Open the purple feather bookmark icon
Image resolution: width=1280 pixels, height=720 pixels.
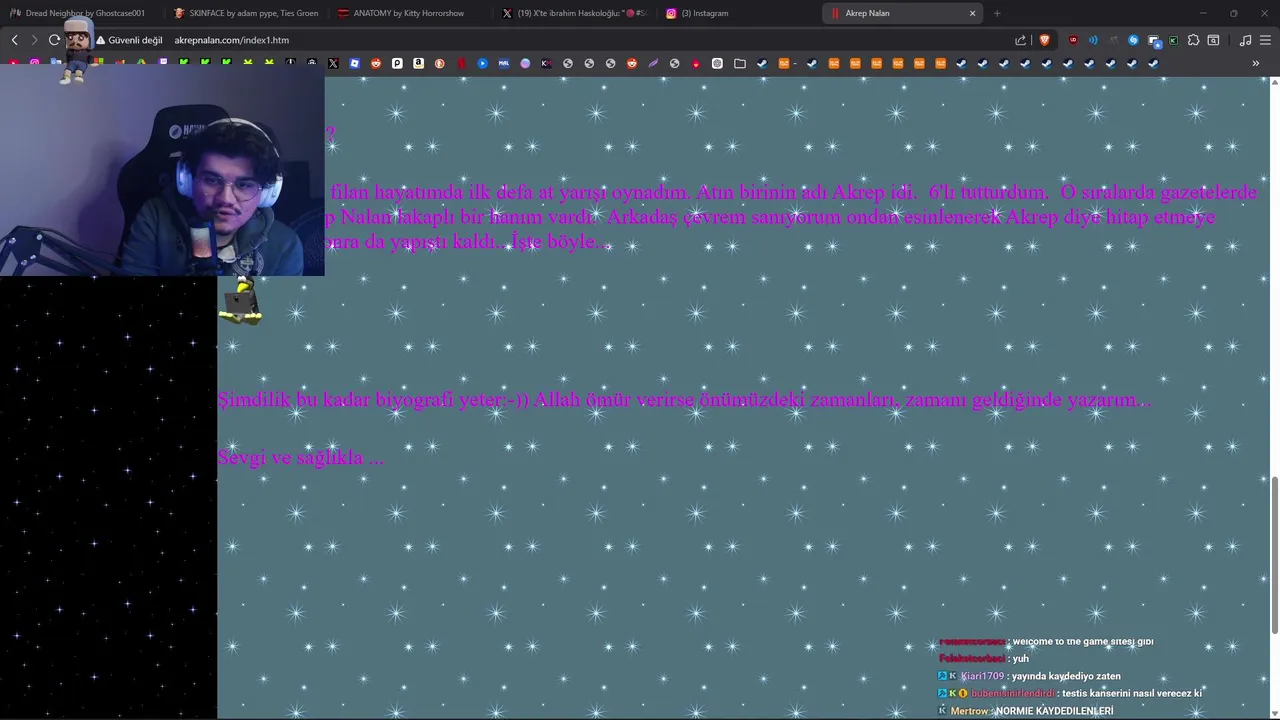(x=653, y=63)
